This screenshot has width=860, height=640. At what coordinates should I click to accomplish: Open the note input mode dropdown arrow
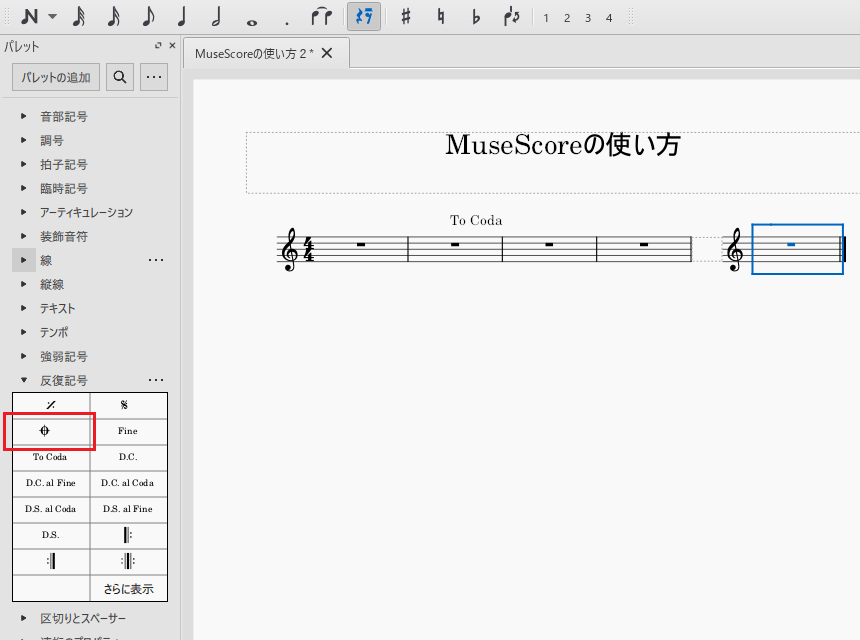[x=52, y=16]
